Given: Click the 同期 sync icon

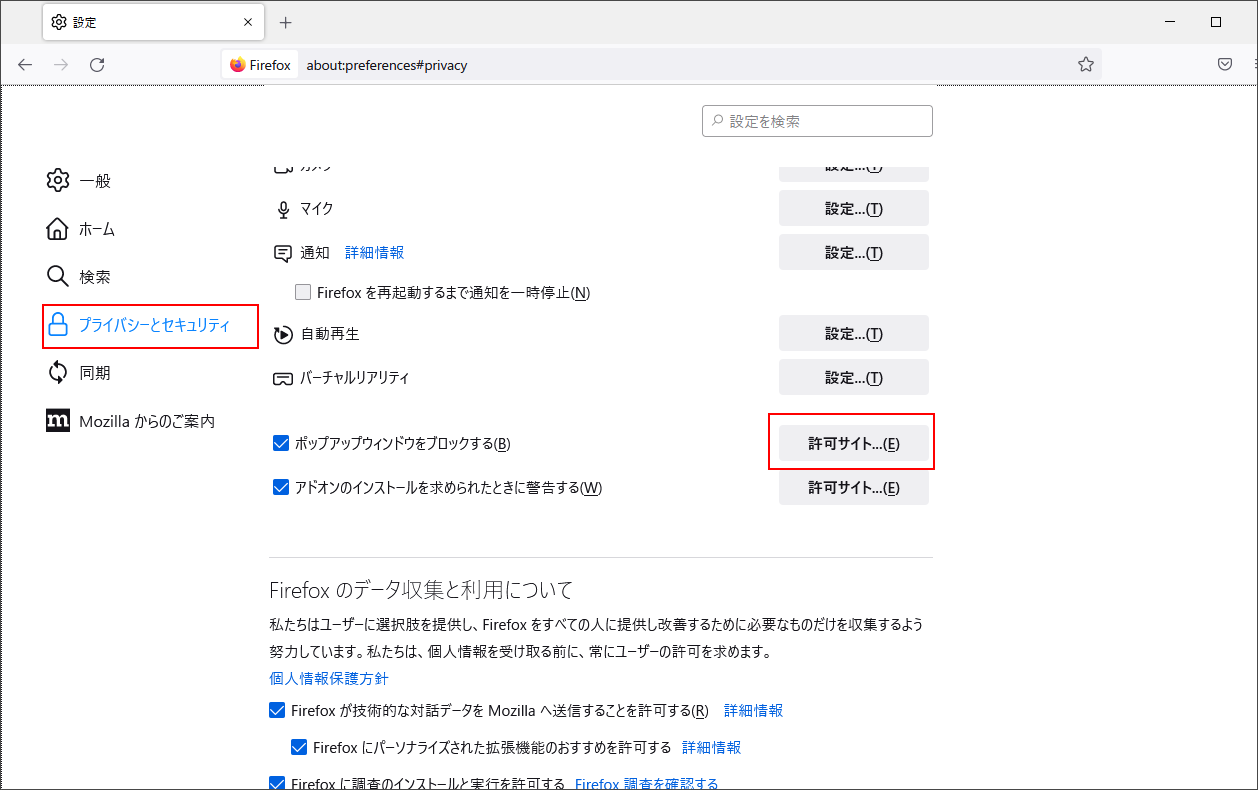Looking at the screenshot, I should [x=58, y=372].
